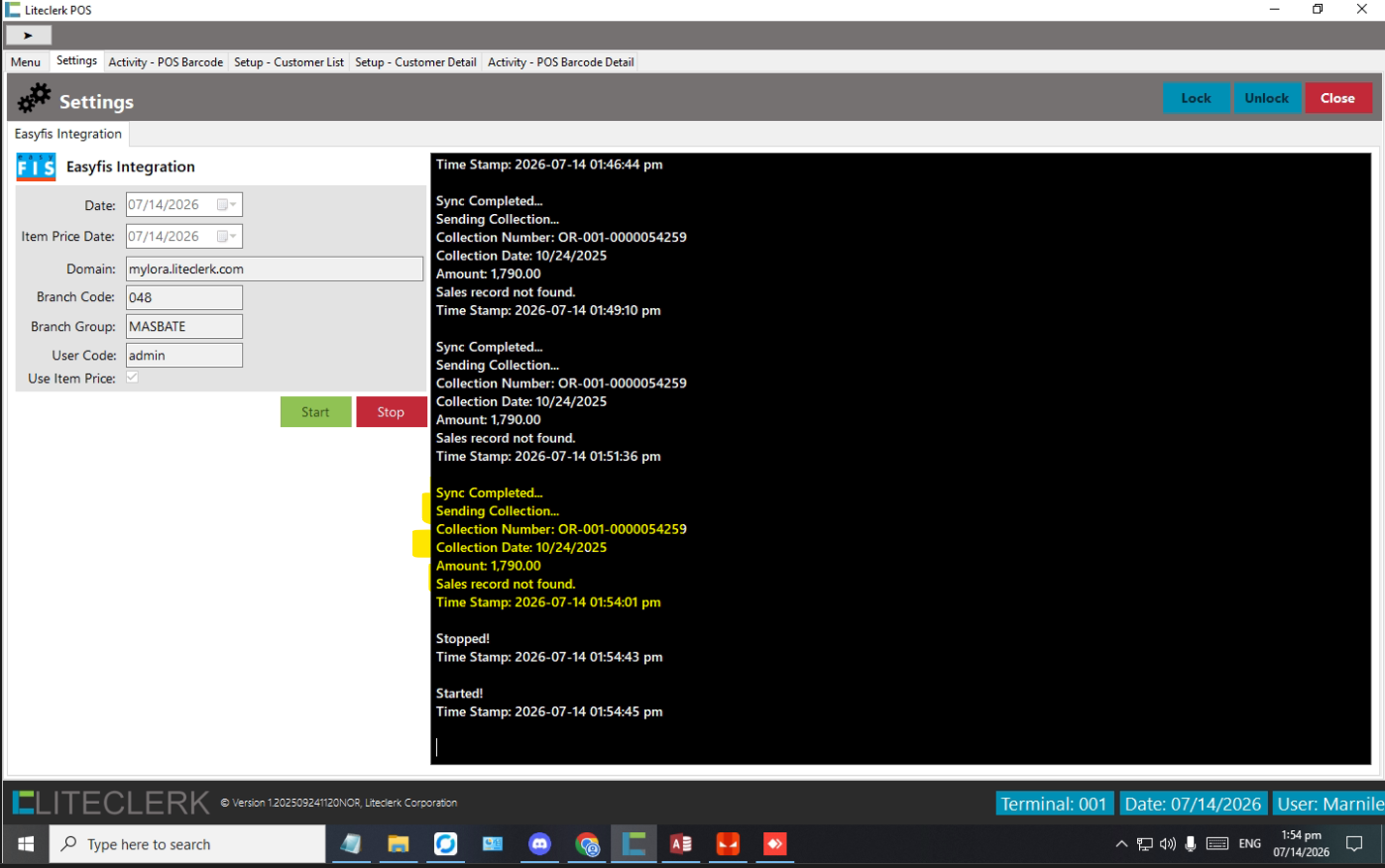Show hidden system tray icons
Image resolution: width=1385 pixels, height=868 pixels.
point(1121,844)
